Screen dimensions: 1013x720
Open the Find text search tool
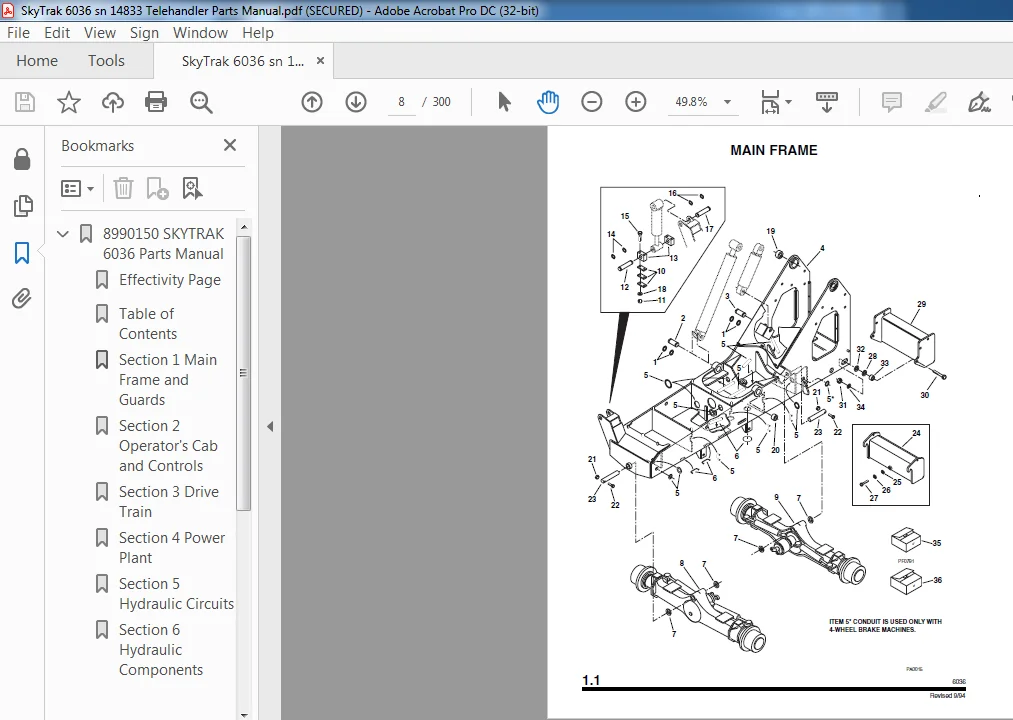[x=201, y=102]
